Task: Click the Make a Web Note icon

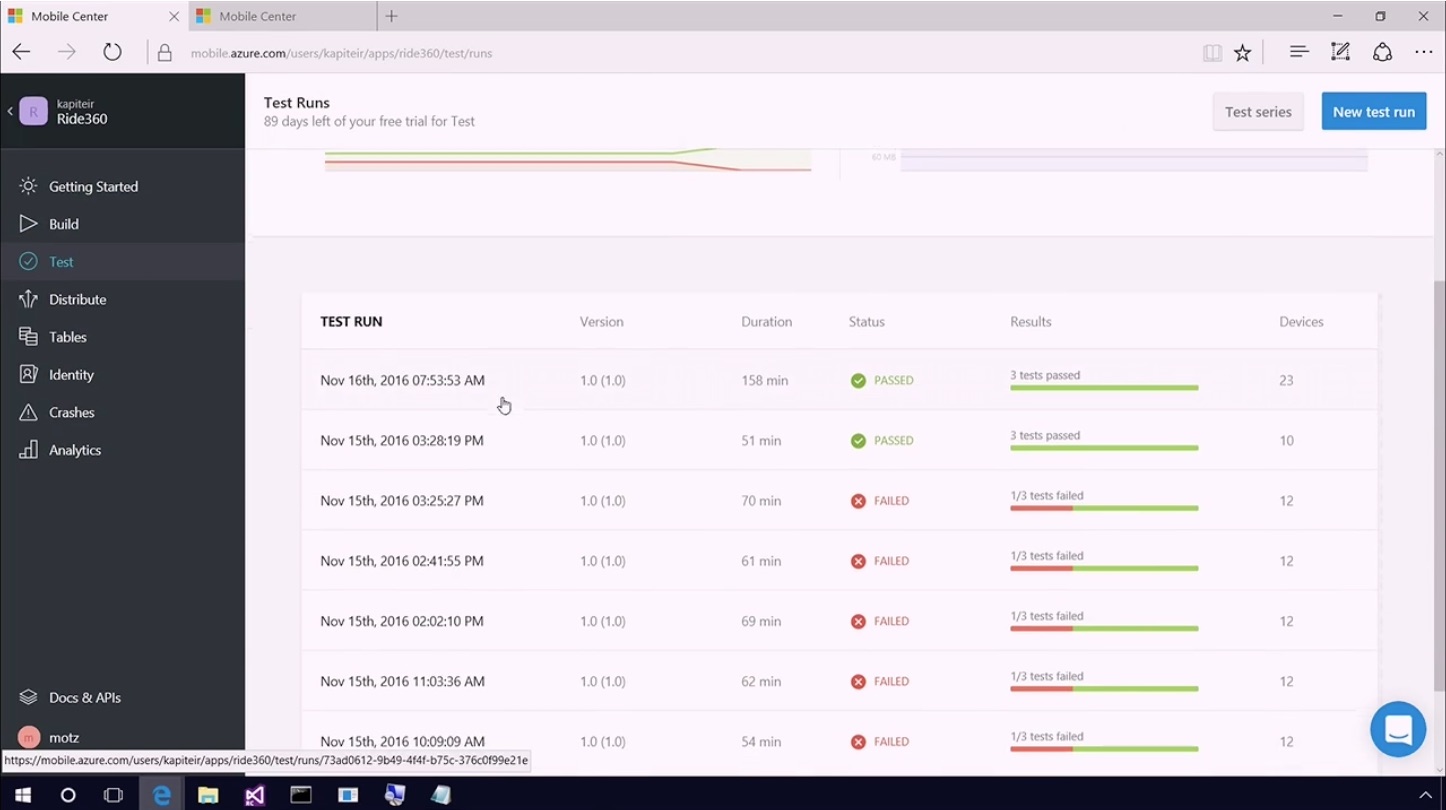Action: [x=1340, y=52]
